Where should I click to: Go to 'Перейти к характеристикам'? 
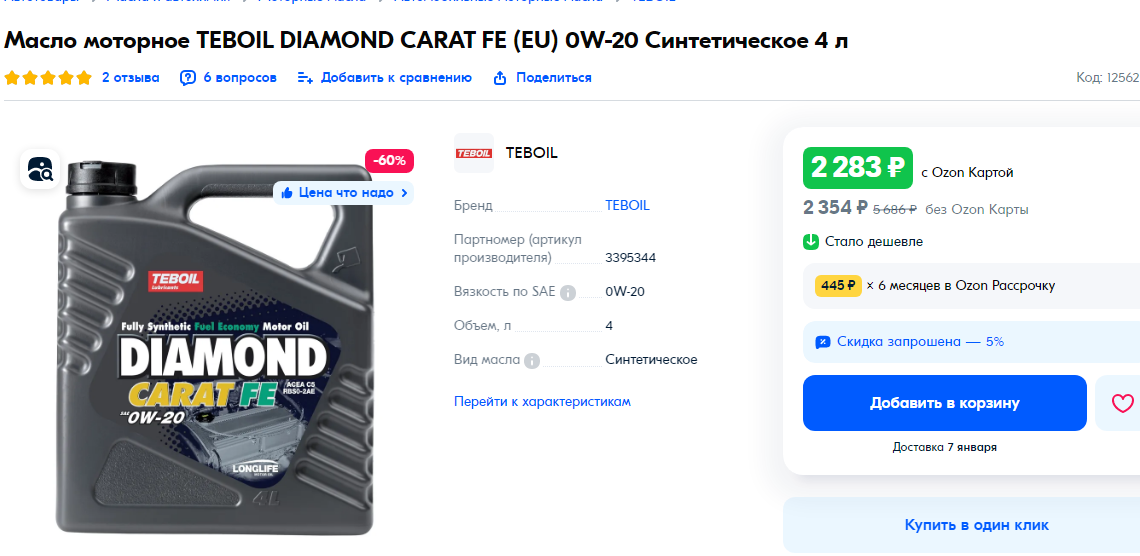542,401
